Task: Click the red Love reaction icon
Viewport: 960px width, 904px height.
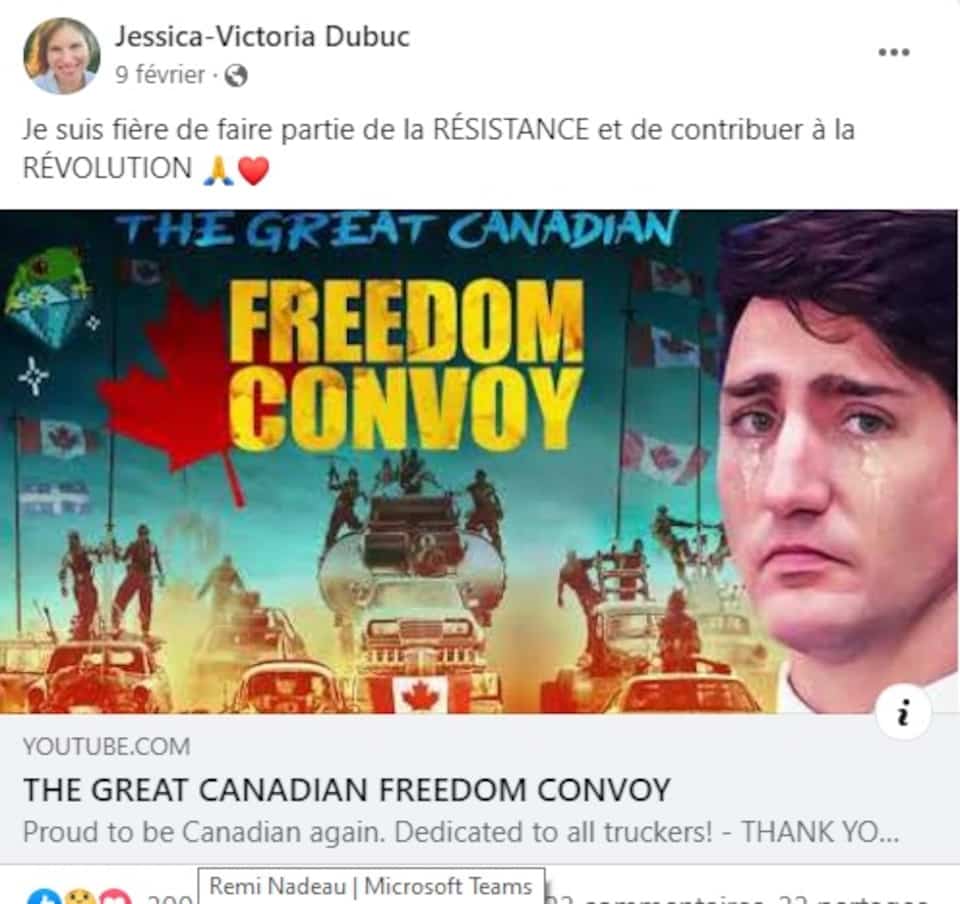Action: (115, 897)
